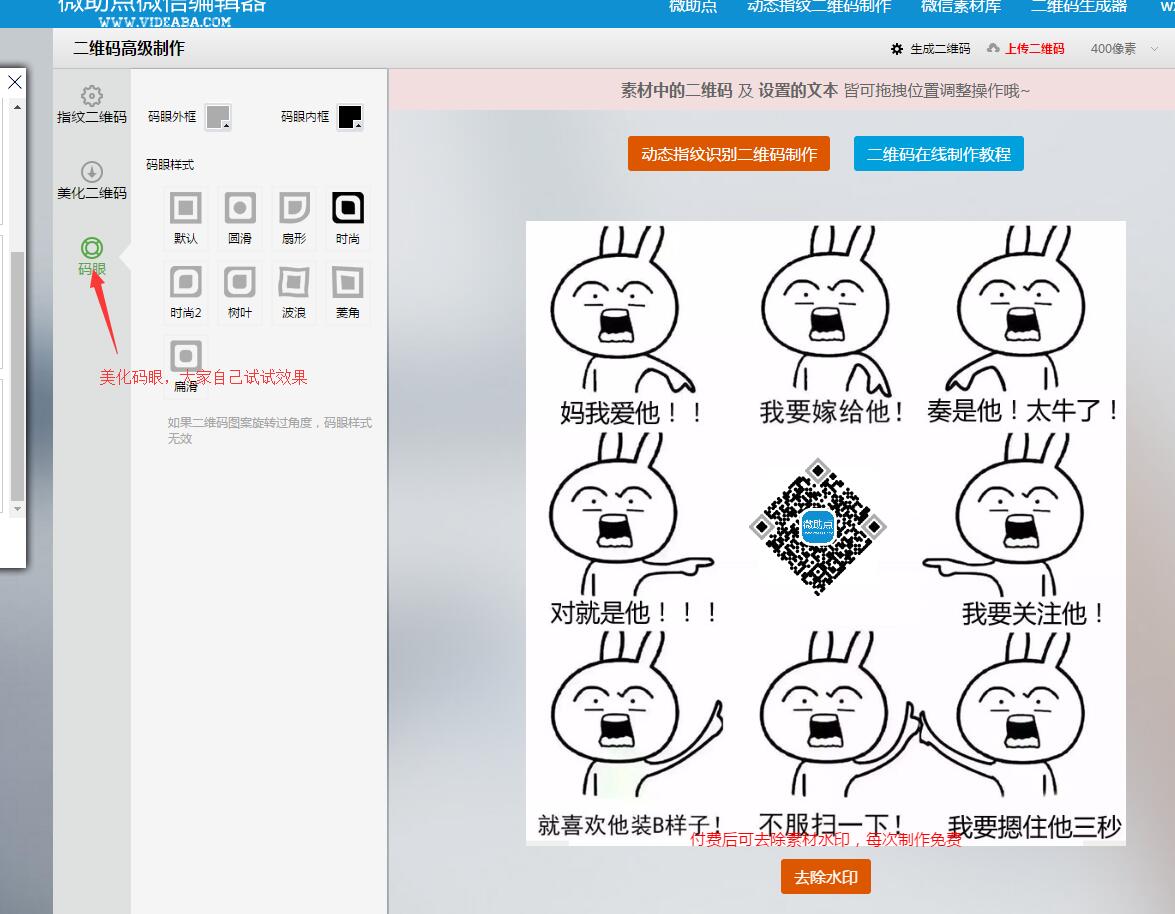Viewport: 1175px width, 914px height.
Task: Open 动态指纹二维码制作 in top navigation
Action: click(x=819, y=7)
